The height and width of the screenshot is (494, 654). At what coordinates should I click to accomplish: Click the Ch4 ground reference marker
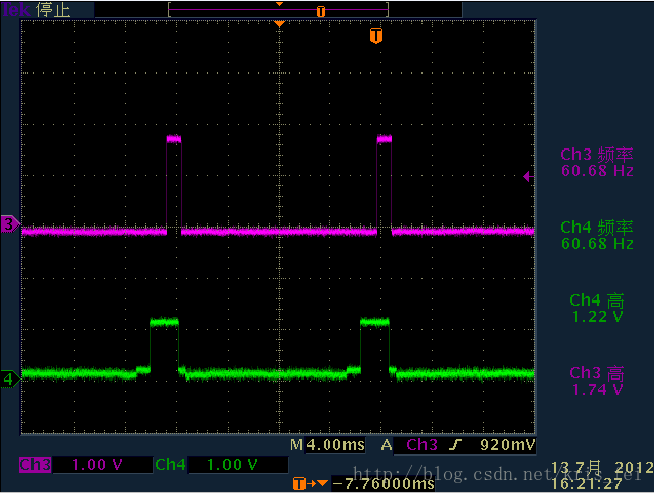pos(10,379)
